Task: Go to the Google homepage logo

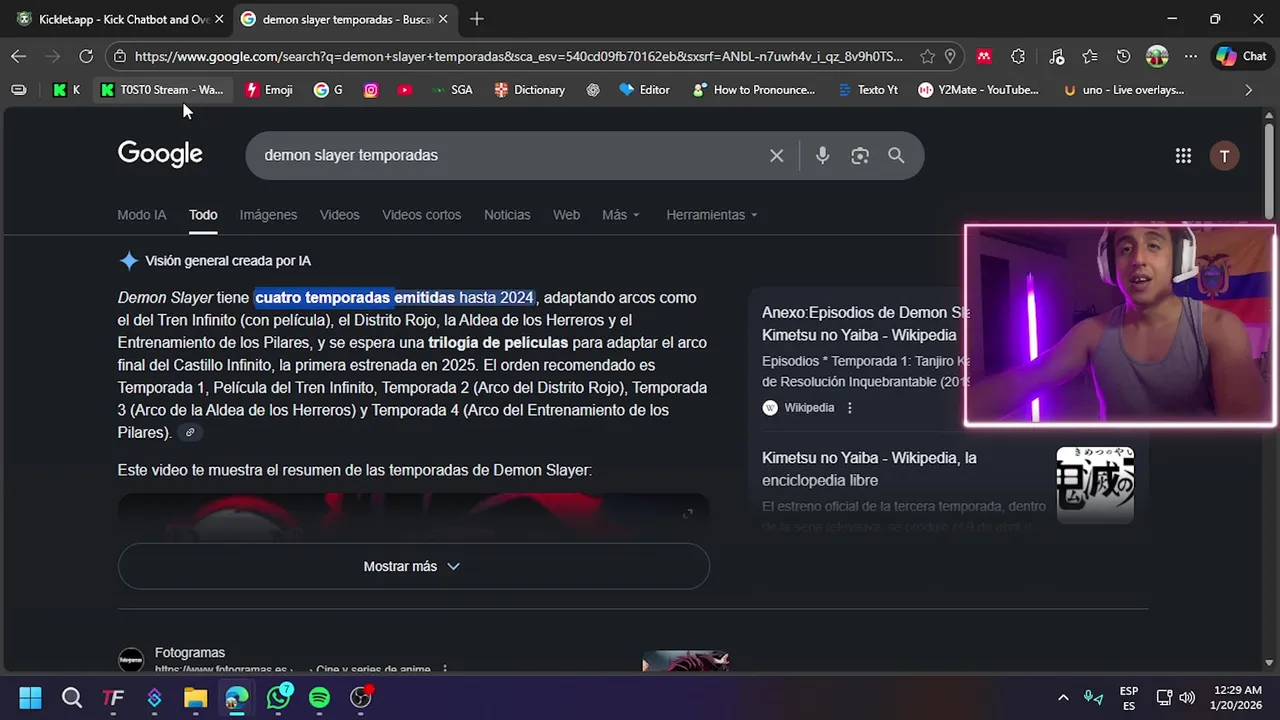Action: (x=160, y=155)
